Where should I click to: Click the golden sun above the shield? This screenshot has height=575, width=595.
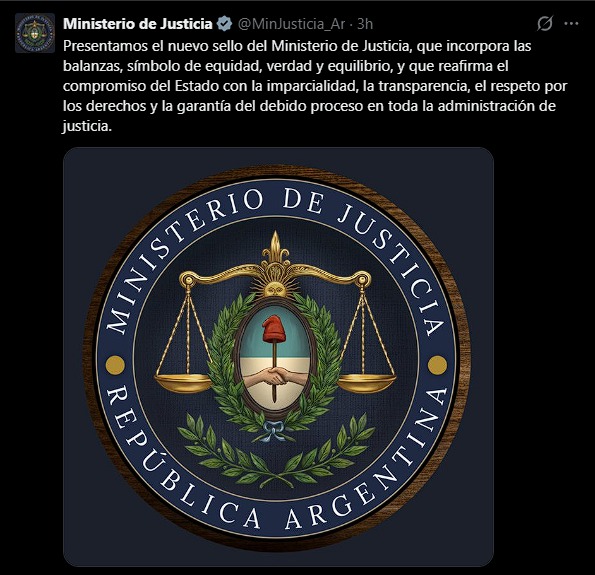click(x=275, y=288)
